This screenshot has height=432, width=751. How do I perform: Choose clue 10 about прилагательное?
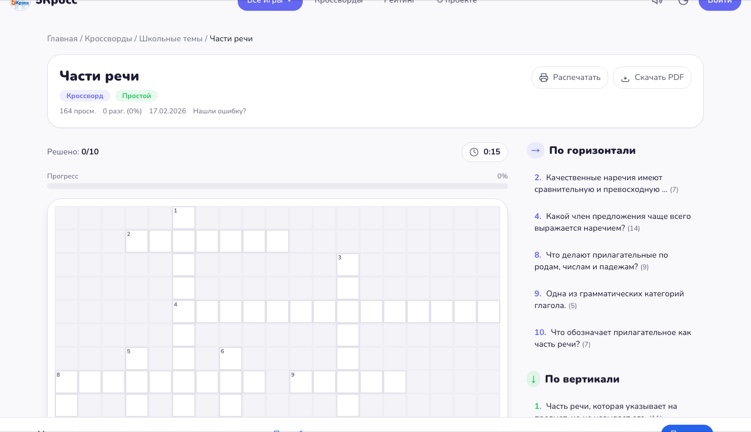tap(613, 338)
